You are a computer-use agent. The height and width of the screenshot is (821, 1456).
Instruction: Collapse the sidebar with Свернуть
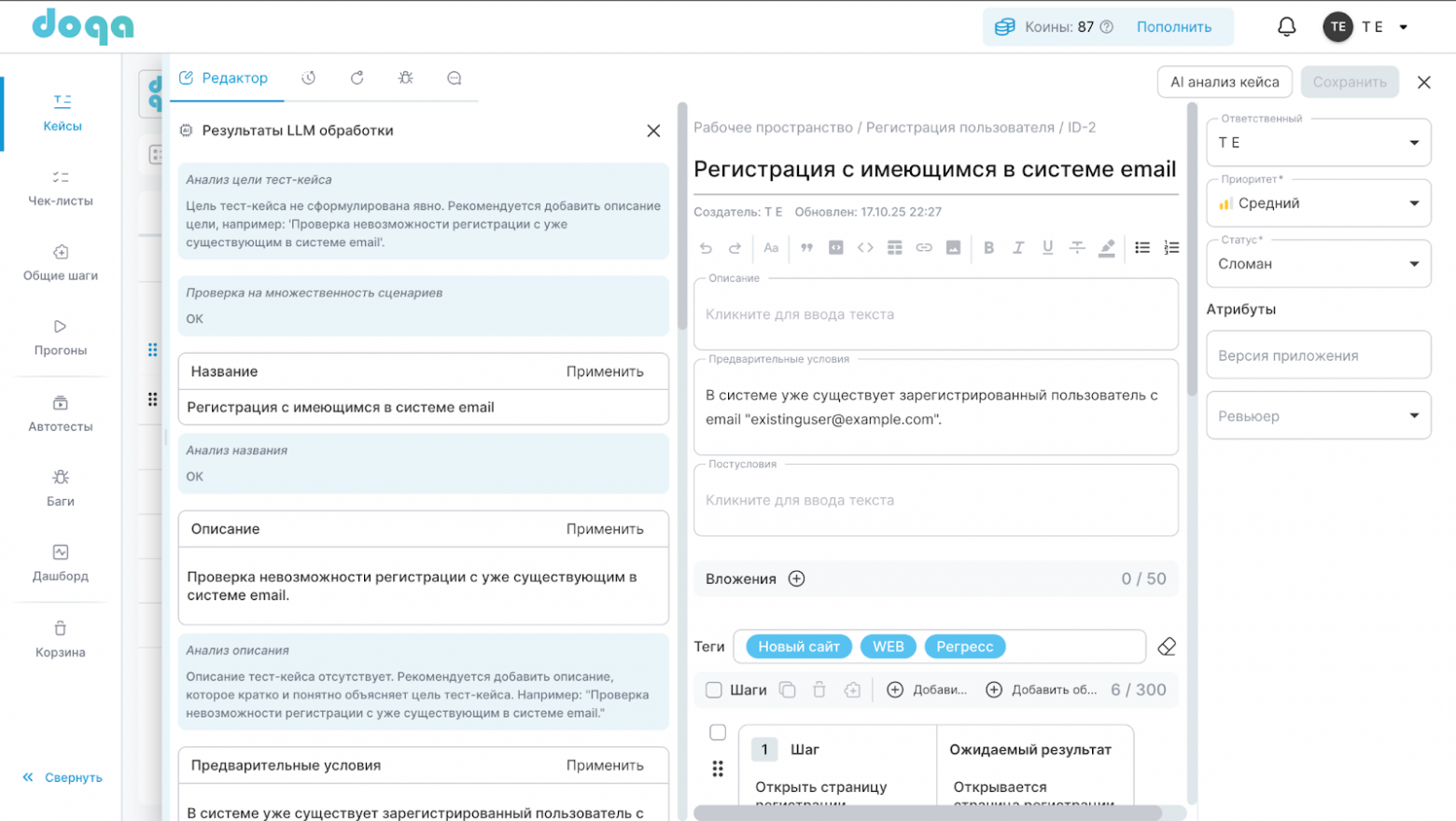pos(63,777)
